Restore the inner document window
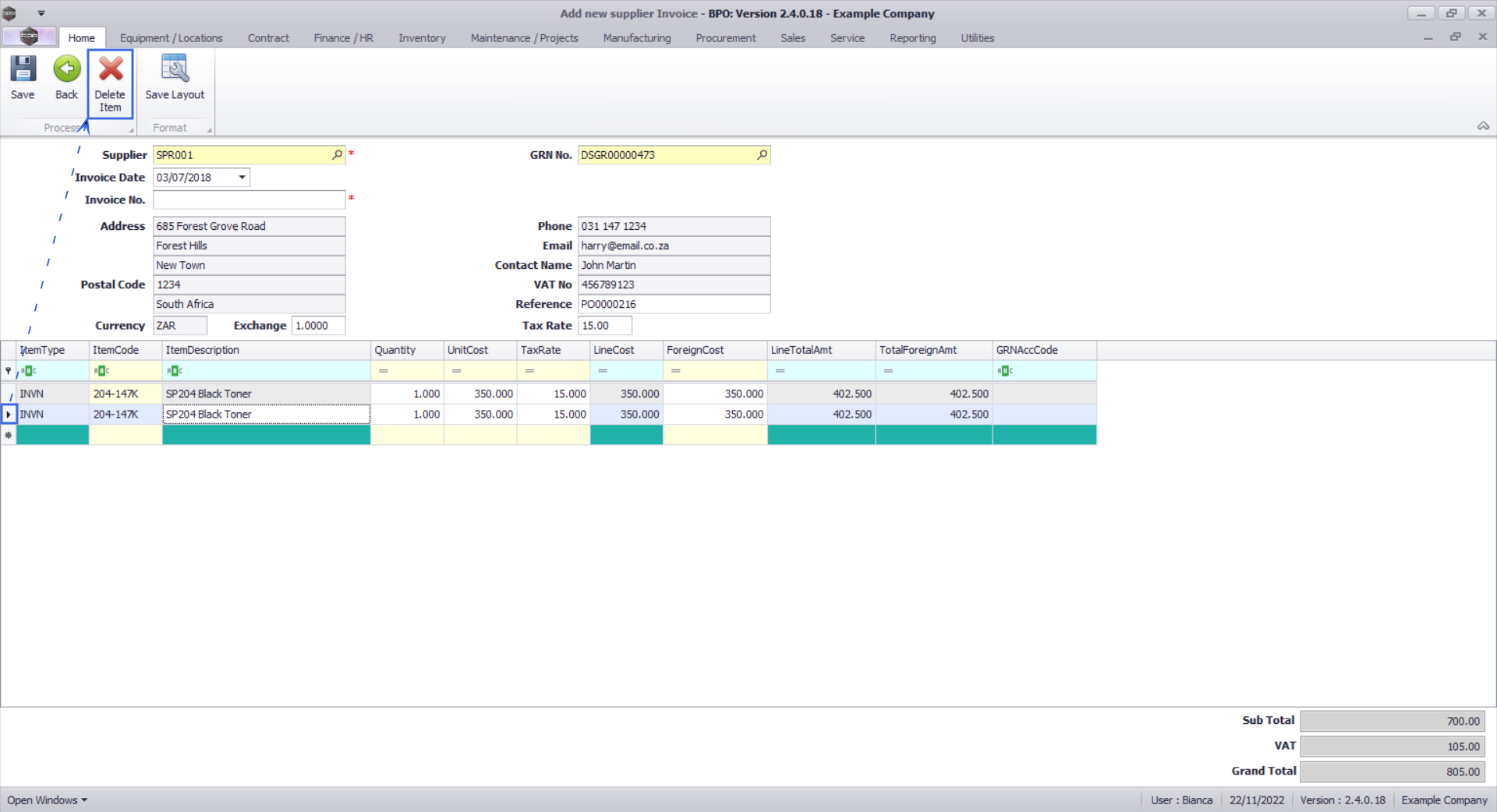1497x812 pixels. click(1455, 37)
